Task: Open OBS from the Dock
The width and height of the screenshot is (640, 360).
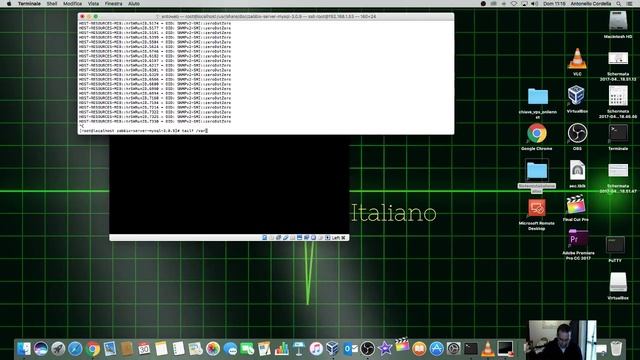Action: 367,349
